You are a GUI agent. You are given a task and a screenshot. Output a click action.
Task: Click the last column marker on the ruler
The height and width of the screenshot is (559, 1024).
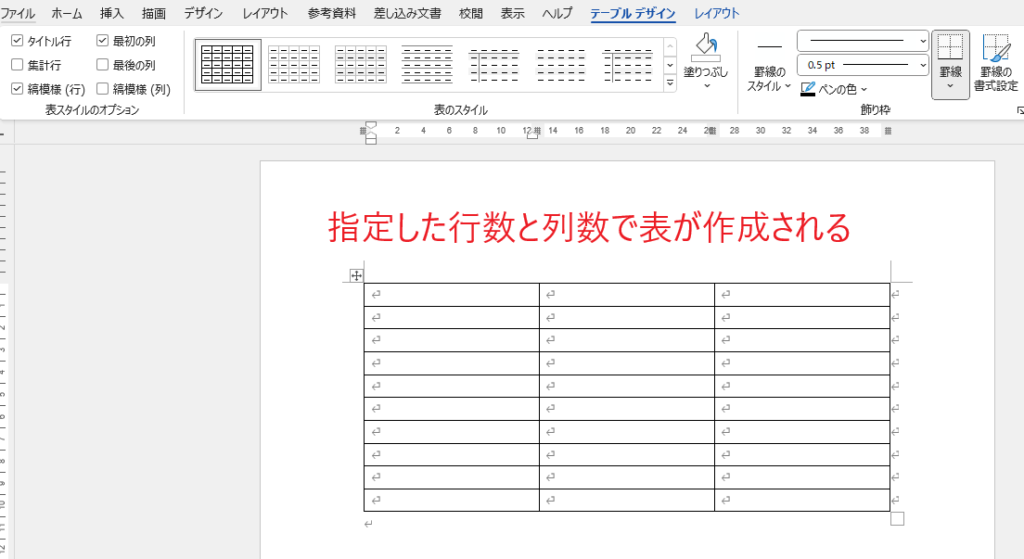point(888,131)
